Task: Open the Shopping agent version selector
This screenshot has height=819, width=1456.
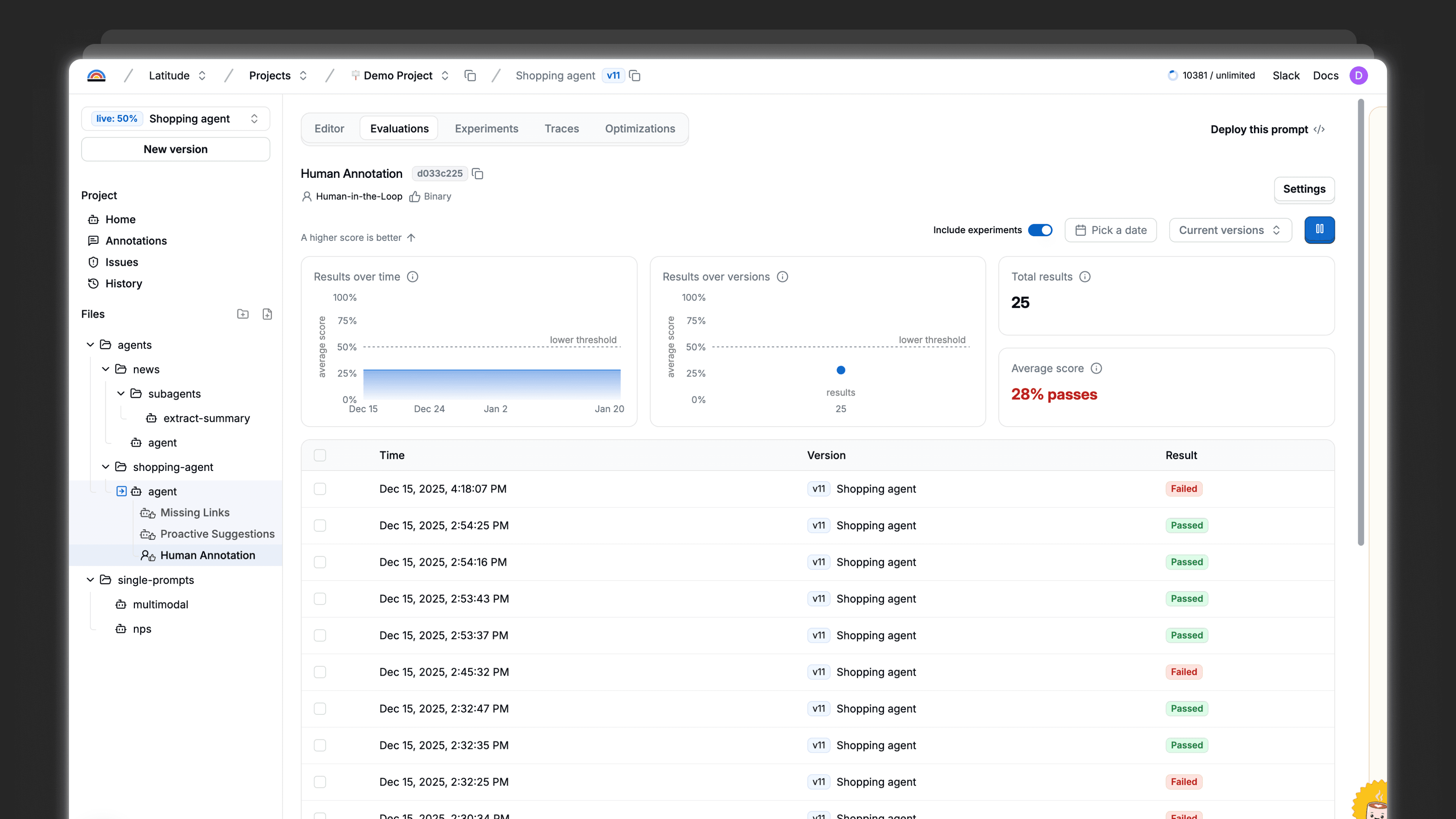Action: pyautogui.click(x=175, y=119)
